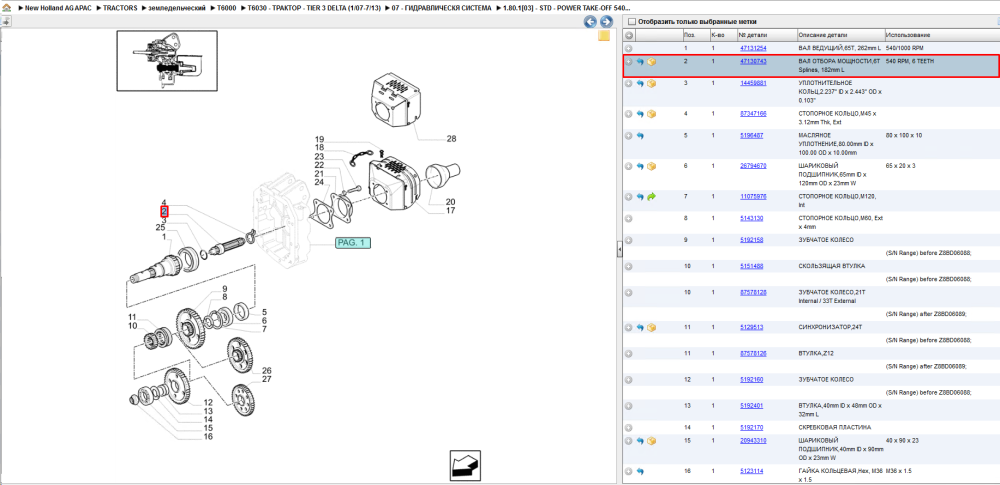Click blue replacement arrow for part 11075976
This screenshot has height=485, width=1000.
640,197
